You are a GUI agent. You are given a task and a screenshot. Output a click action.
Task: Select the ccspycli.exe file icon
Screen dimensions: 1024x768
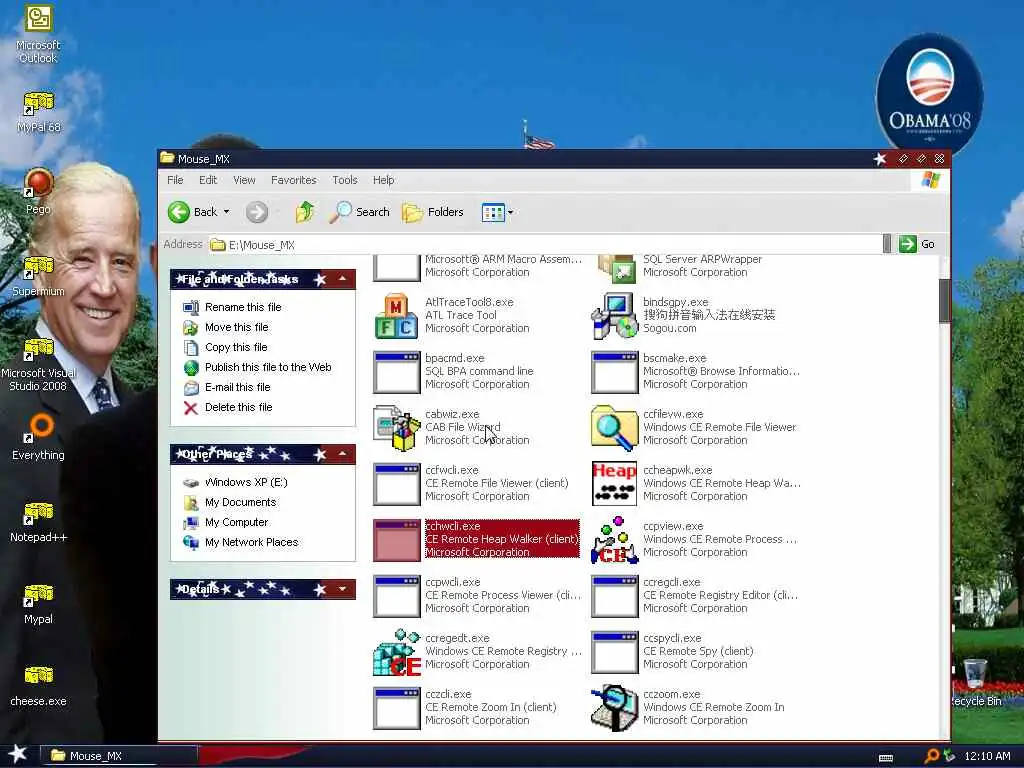615,652
